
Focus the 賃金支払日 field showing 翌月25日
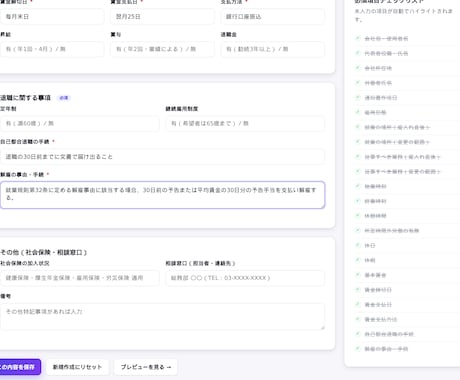pos(162,17)
